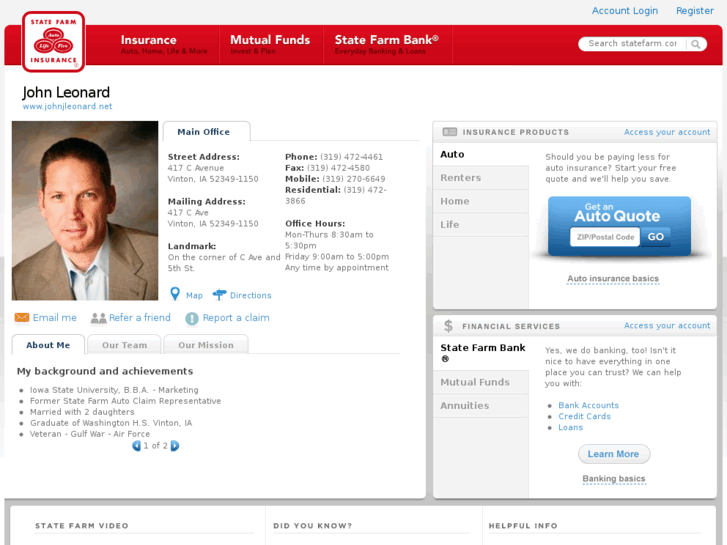Go to previous page of background list
727x545 pixels.
click(x=136, y=446)
